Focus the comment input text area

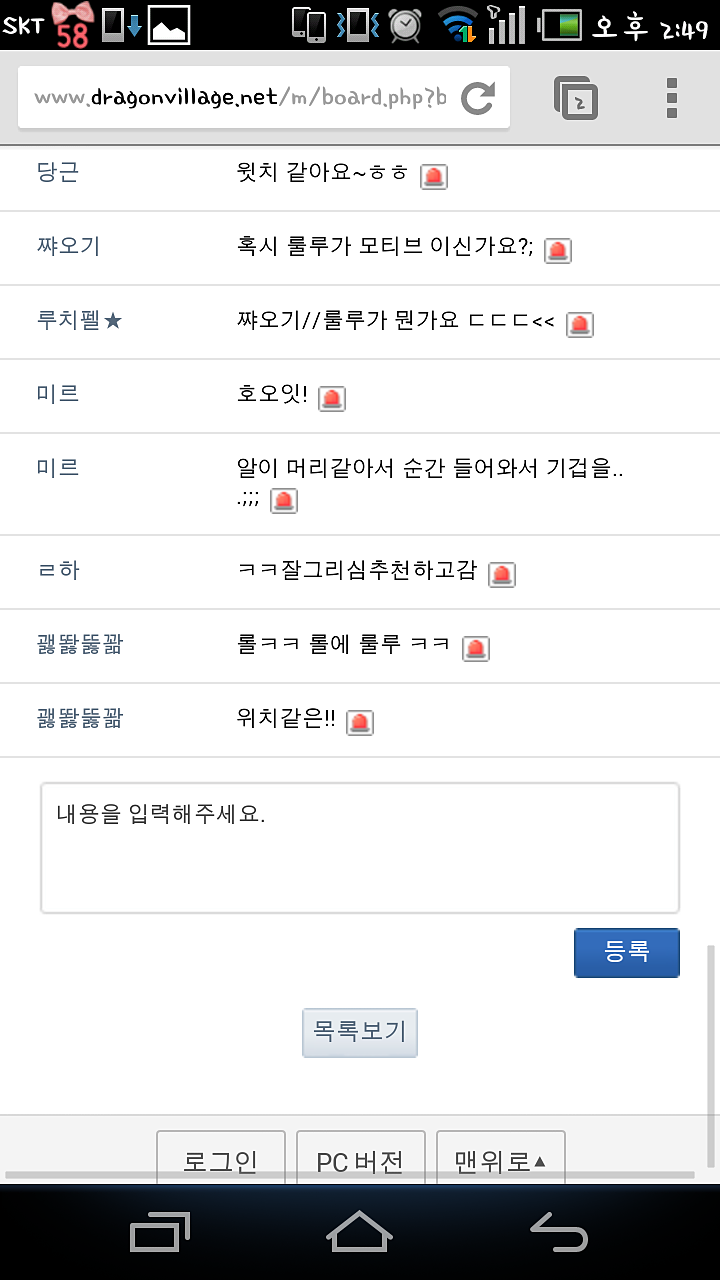point(360,848)
